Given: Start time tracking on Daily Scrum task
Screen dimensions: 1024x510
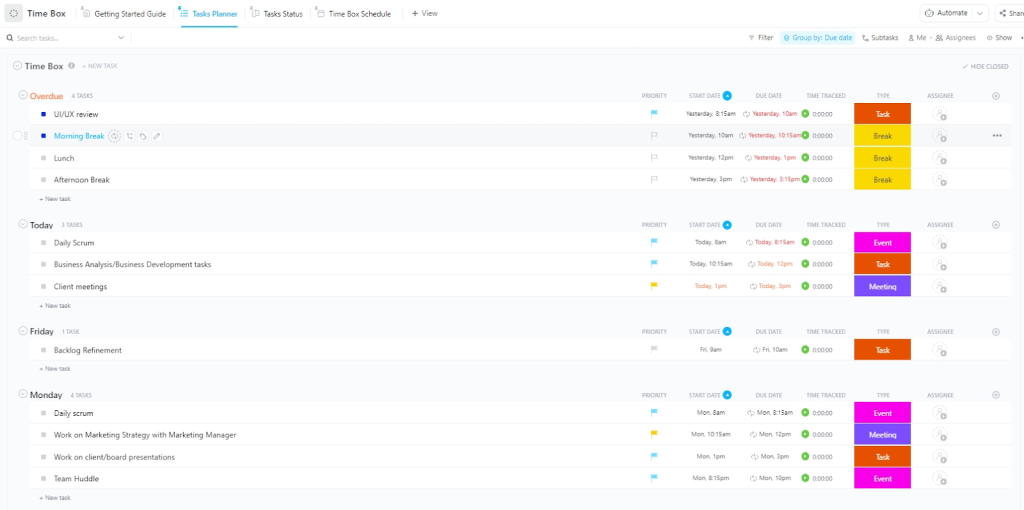Looking at the screenshot, I should point(805,242).
